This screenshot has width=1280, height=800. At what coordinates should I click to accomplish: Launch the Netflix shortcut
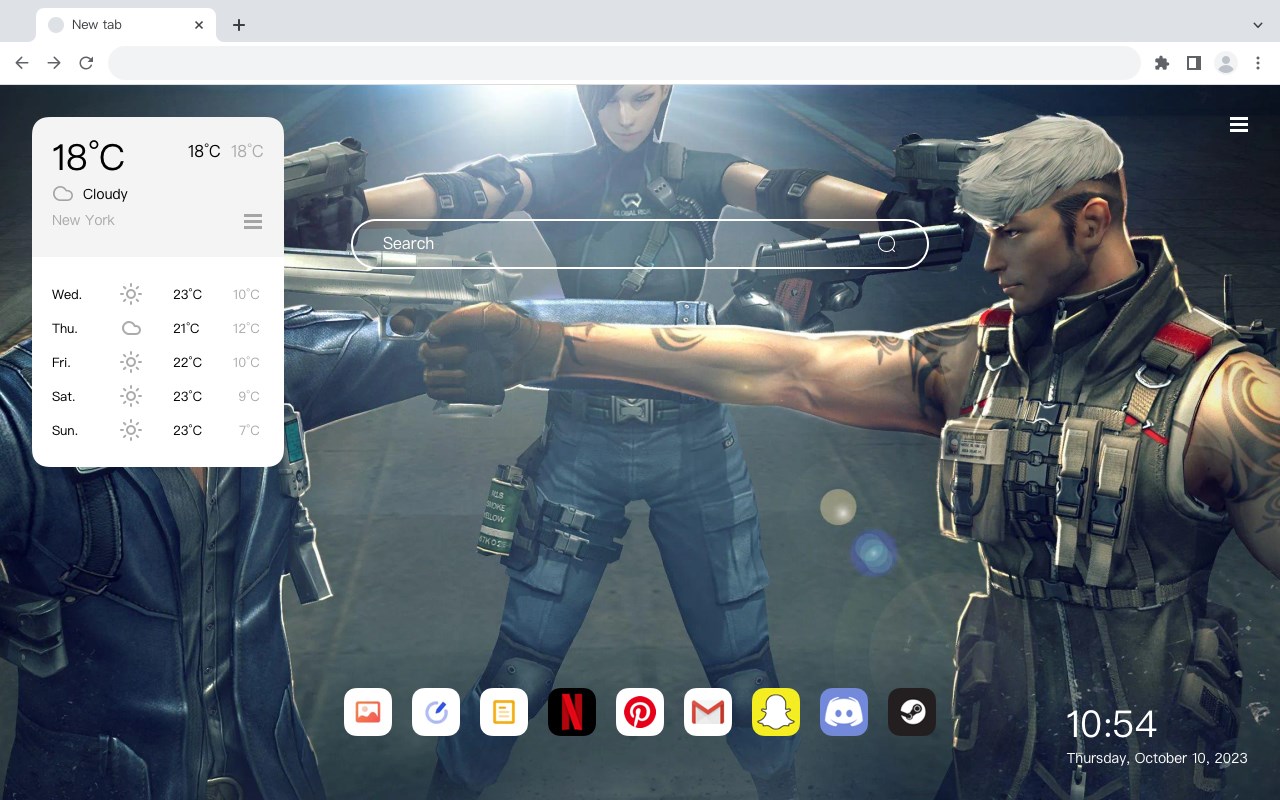point(572,712)
